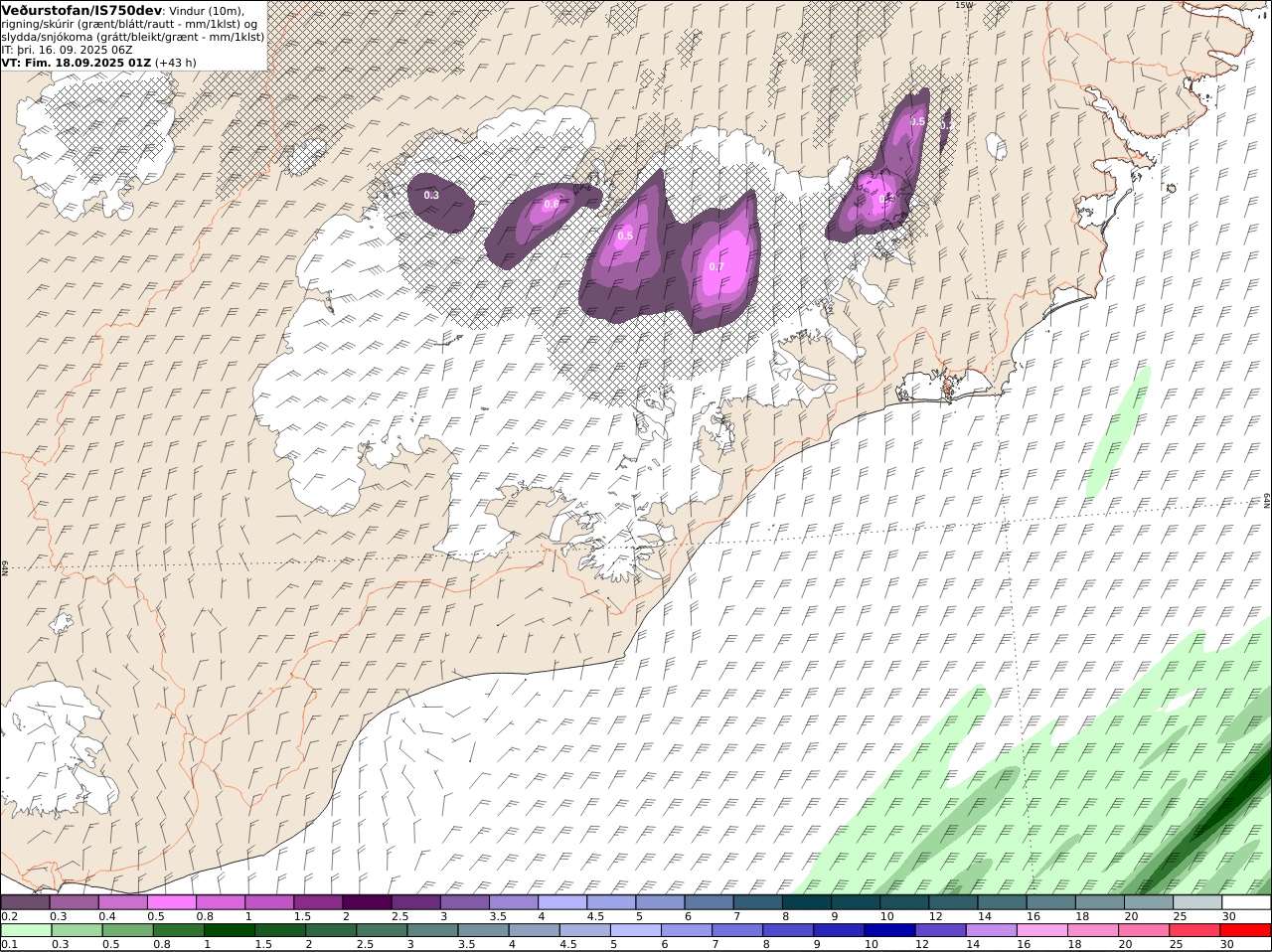1272x952 pixels.
Task: Click the 'rigning/skúrir' legend description line
Action: [128, 24]
